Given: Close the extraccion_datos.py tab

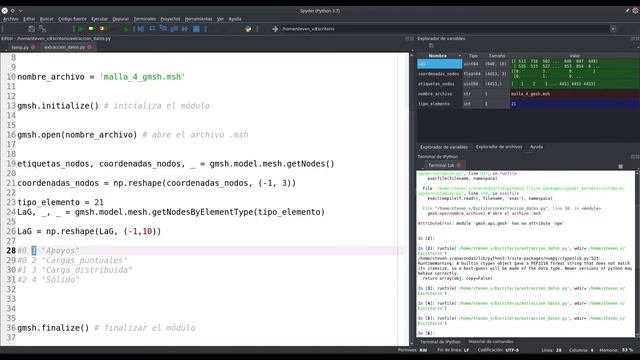Looking at the screenshot, I should click(89, 47).
